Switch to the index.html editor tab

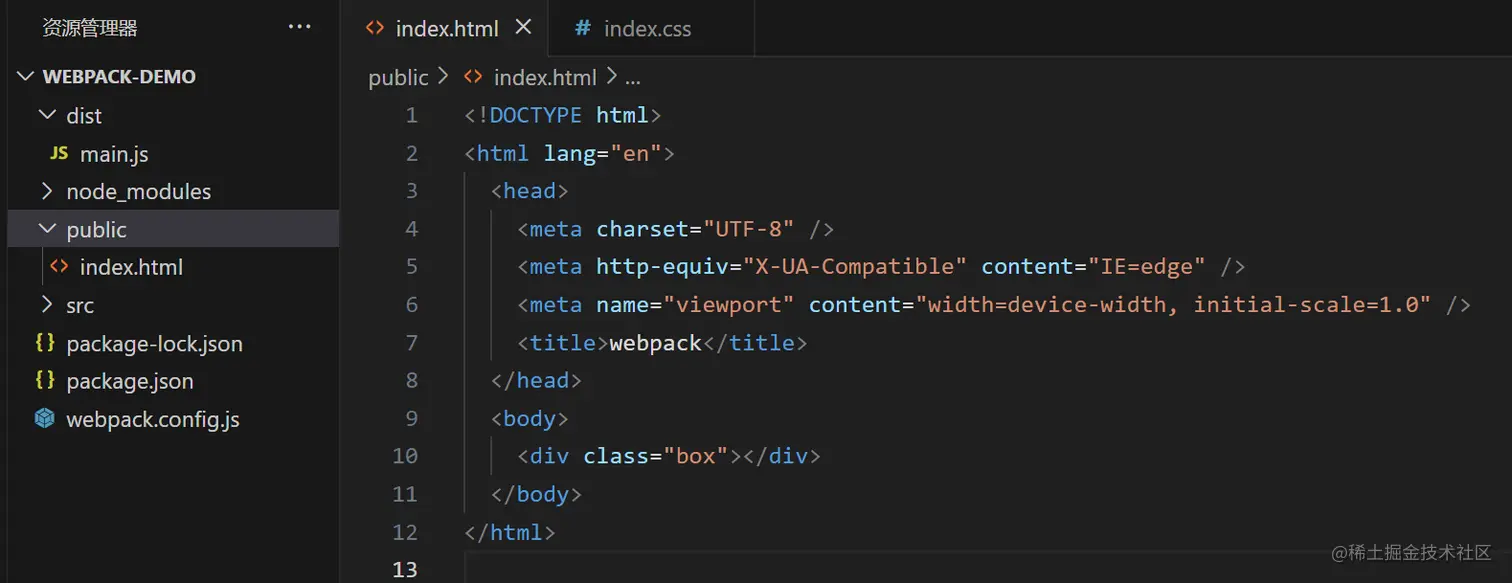click(x=445, y=28)
